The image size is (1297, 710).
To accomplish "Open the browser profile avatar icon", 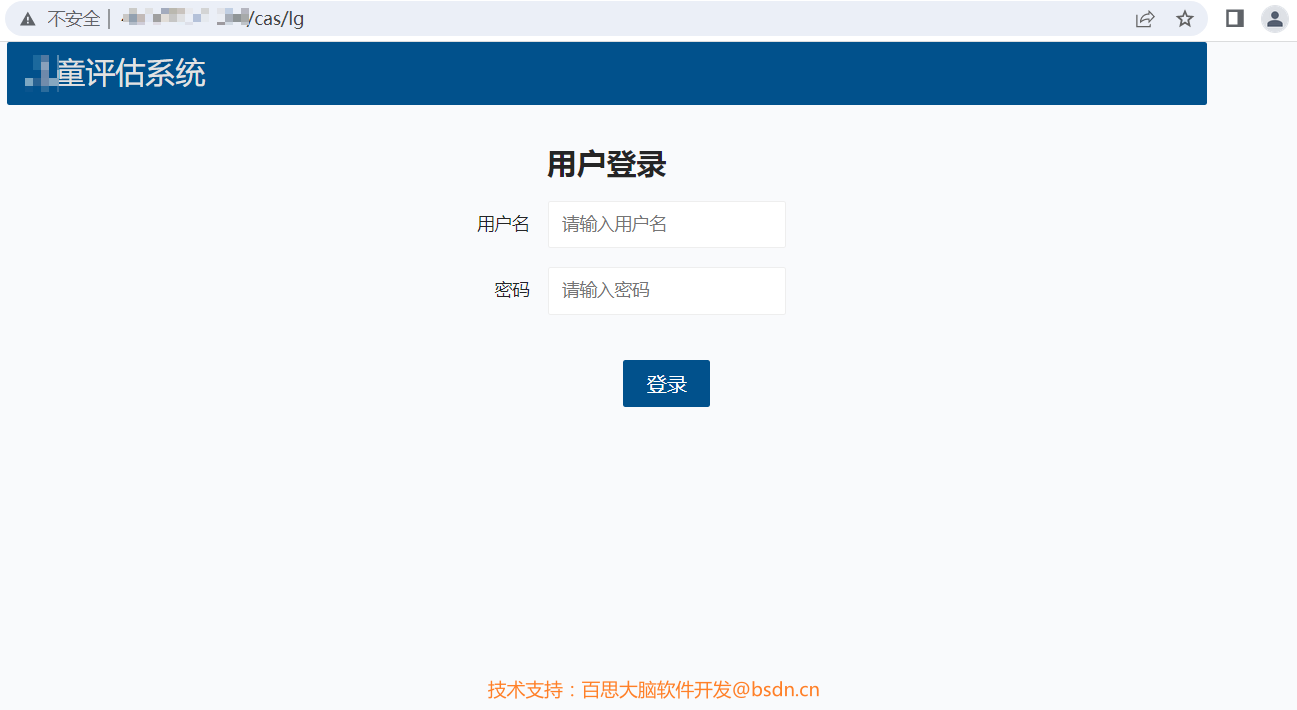I will [1275, 19].
